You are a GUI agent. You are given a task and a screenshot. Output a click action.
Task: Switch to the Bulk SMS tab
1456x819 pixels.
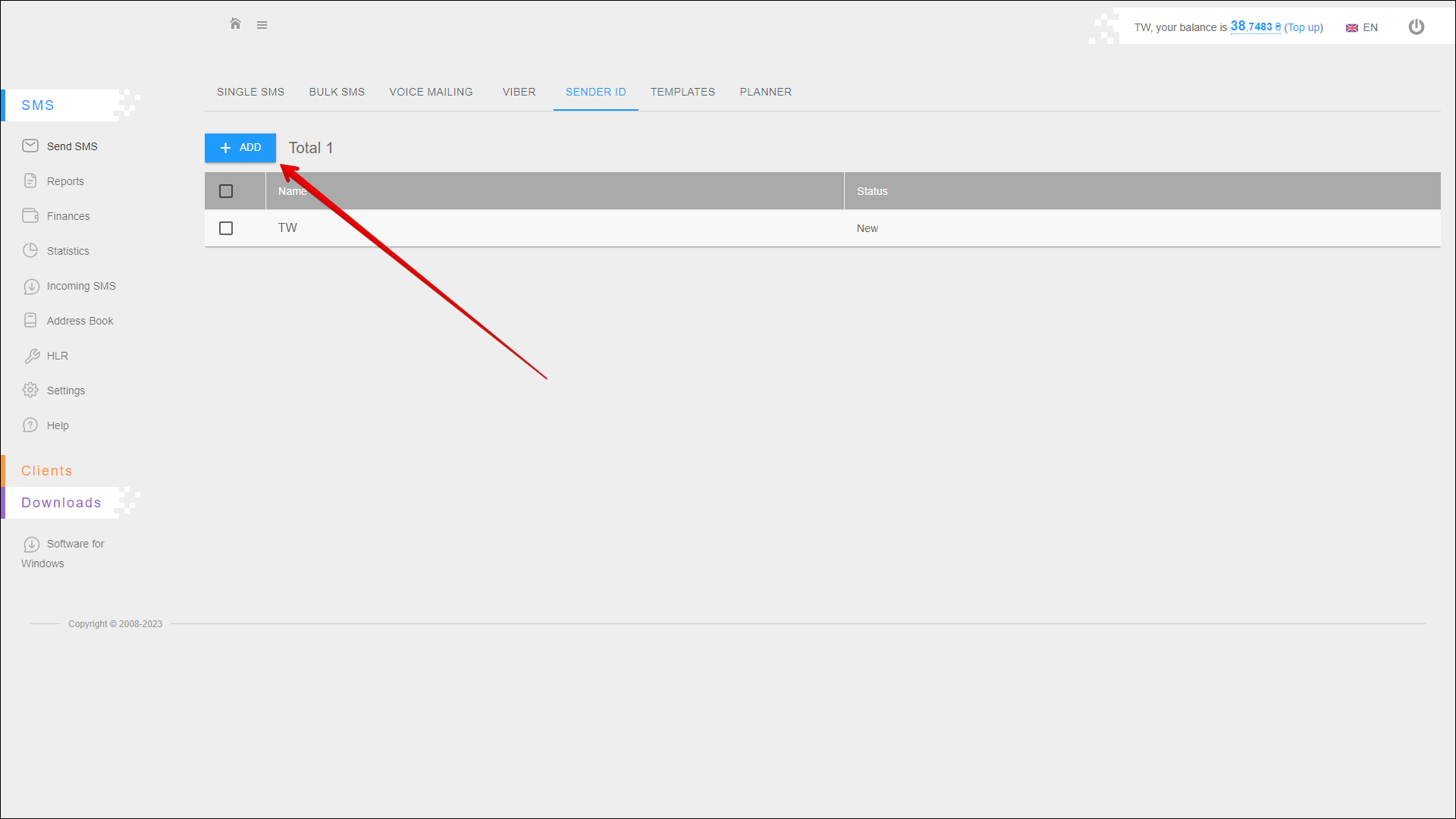tap(337, 92)
